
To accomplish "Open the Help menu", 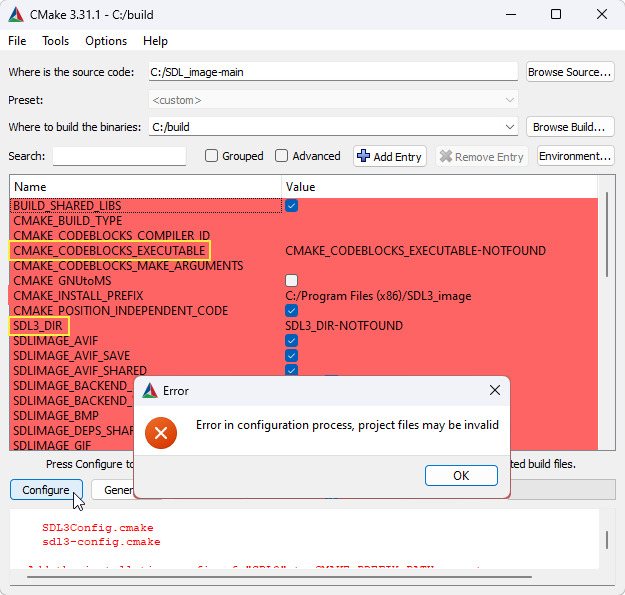I will (155, 41).
